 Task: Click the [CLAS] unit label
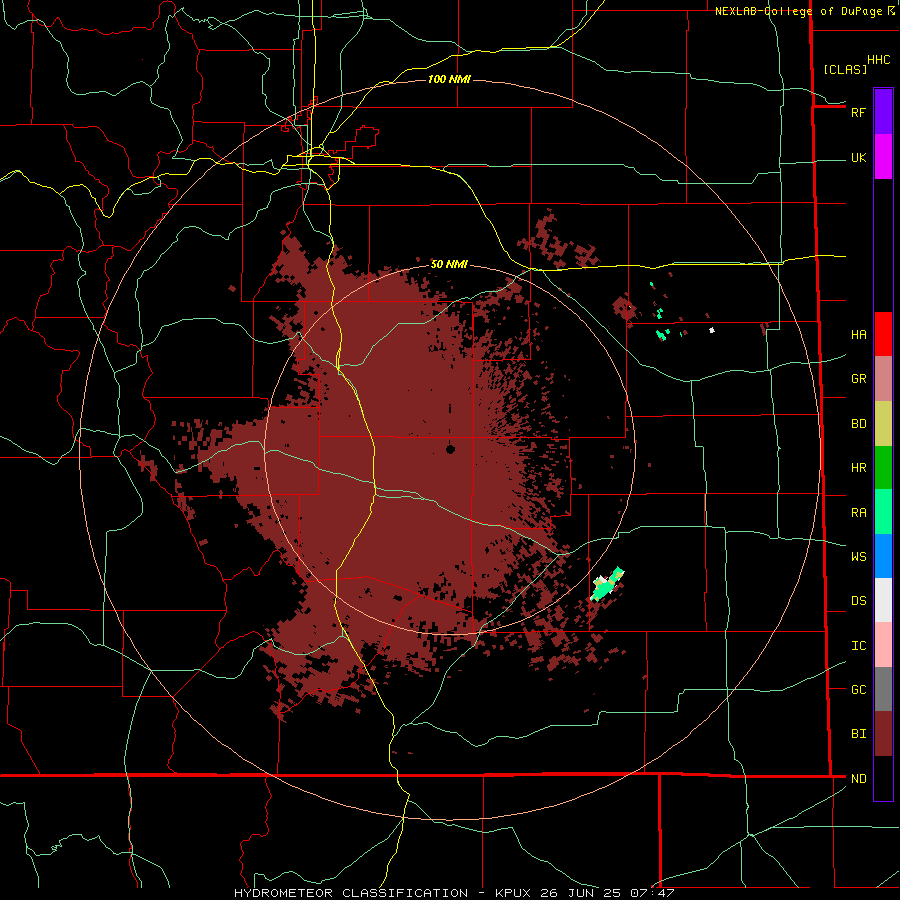click(x=845, y=69)
